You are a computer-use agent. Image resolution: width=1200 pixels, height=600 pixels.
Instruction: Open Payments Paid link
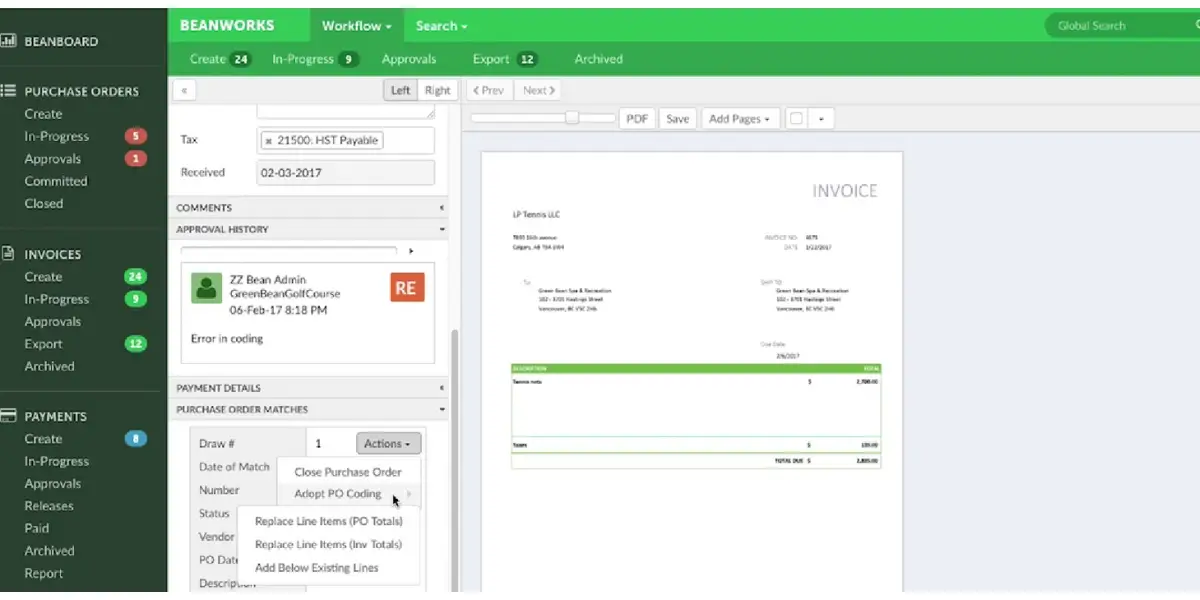37,528
